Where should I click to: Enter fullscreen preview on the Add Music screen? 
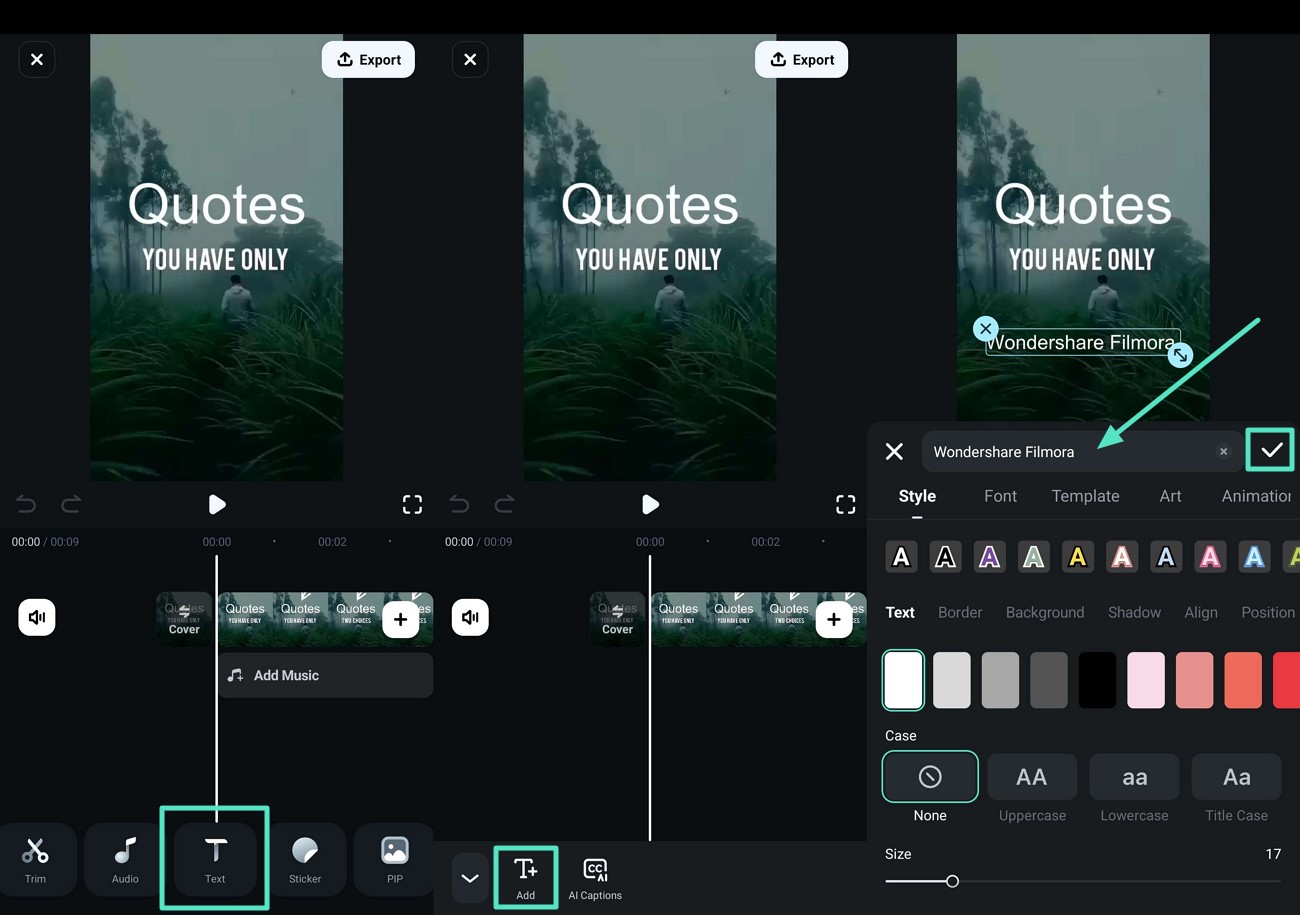point(412,504)
